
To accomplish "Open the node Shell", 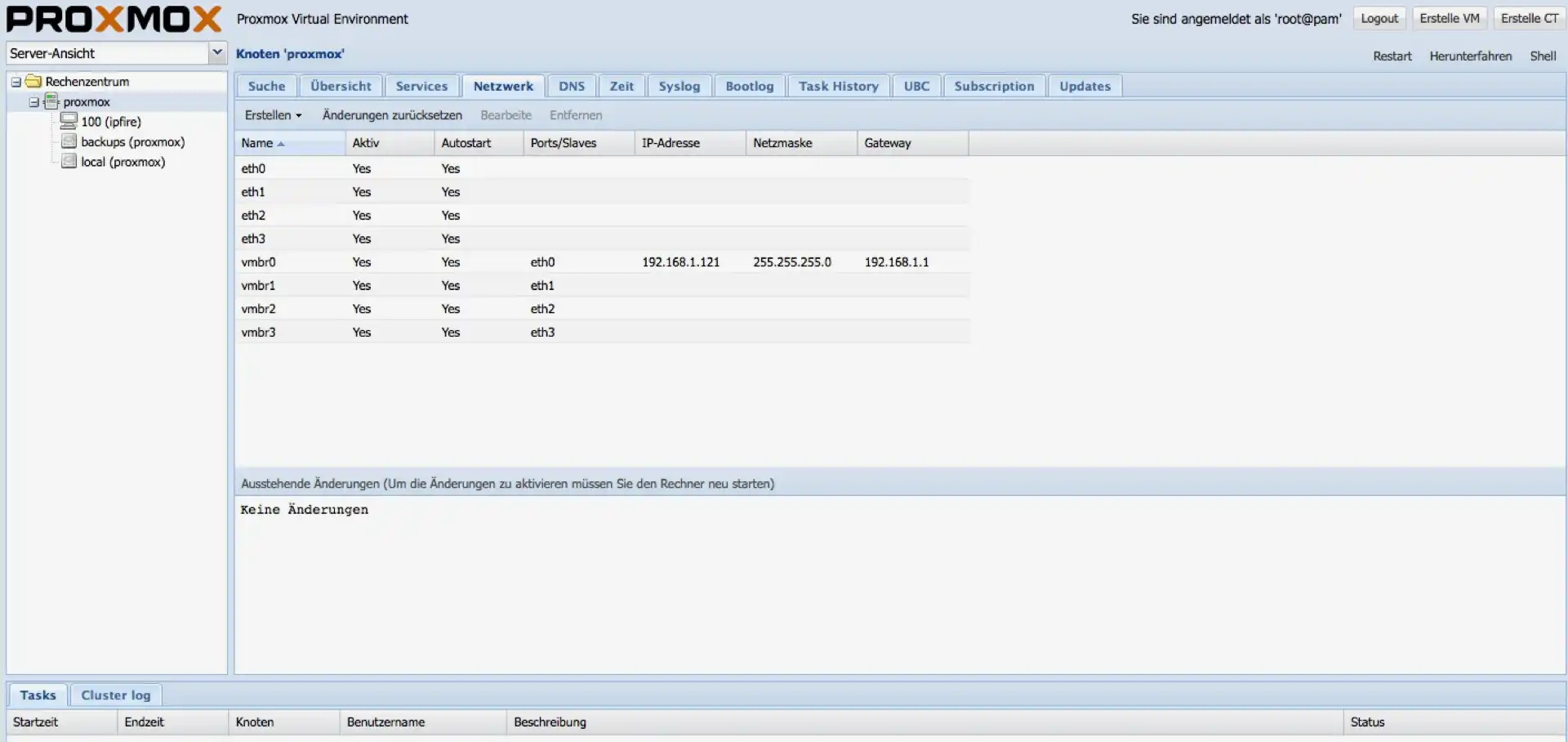I will click(1543, 56).
